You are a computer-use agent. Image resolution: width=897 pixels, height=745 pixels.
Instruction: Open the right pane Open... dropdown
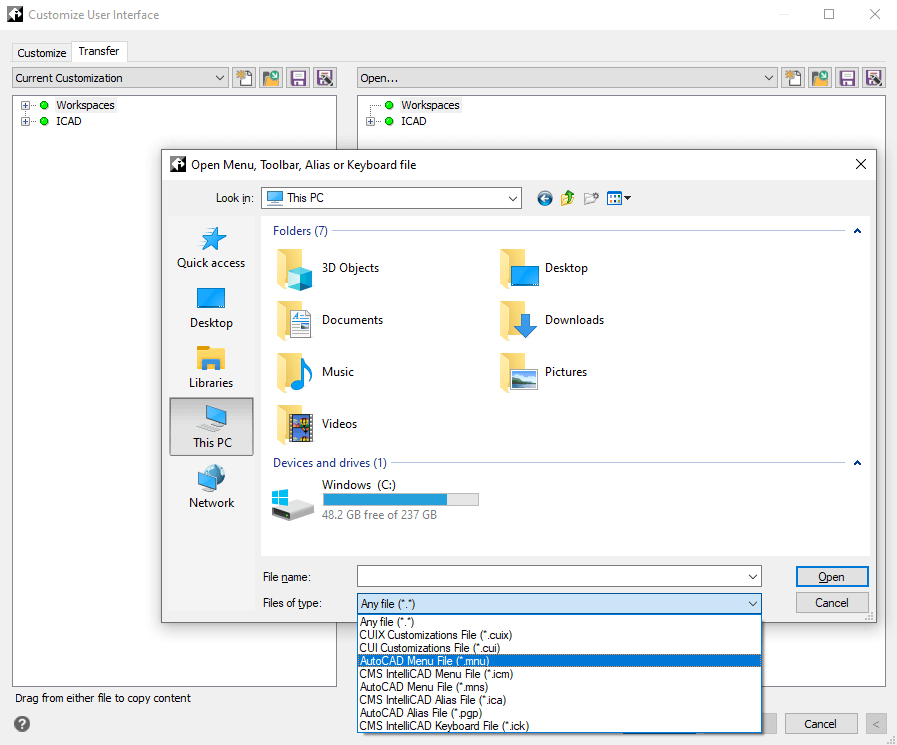click(567, 78)
